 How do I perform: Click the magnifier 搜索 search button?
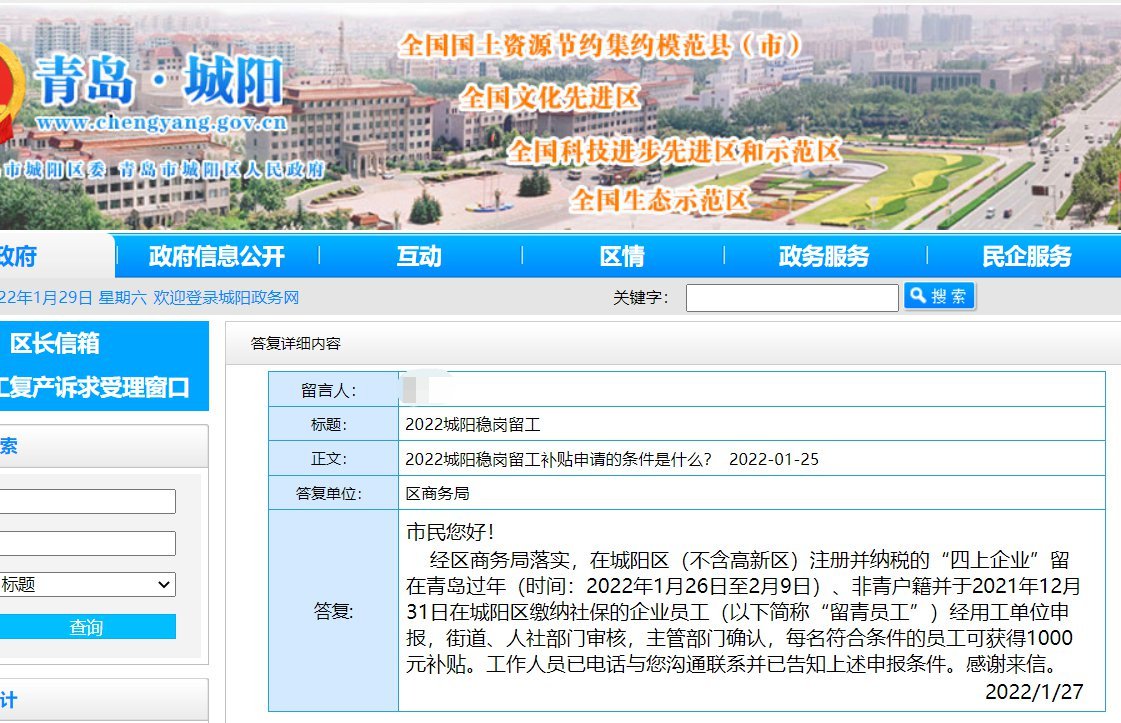pyautogui.click(x=939, y=297)
